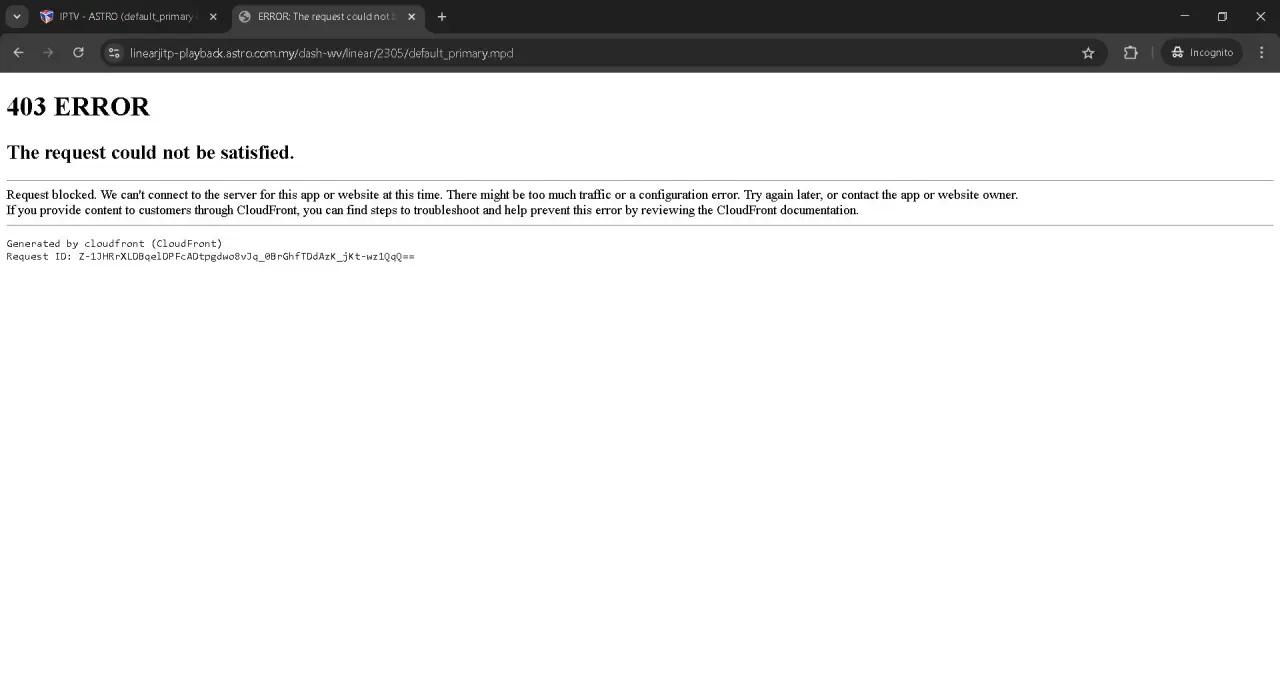Viewport: 1280px width, 682px height.
Task: Reload the page
Action: click(x=78, y=53)
